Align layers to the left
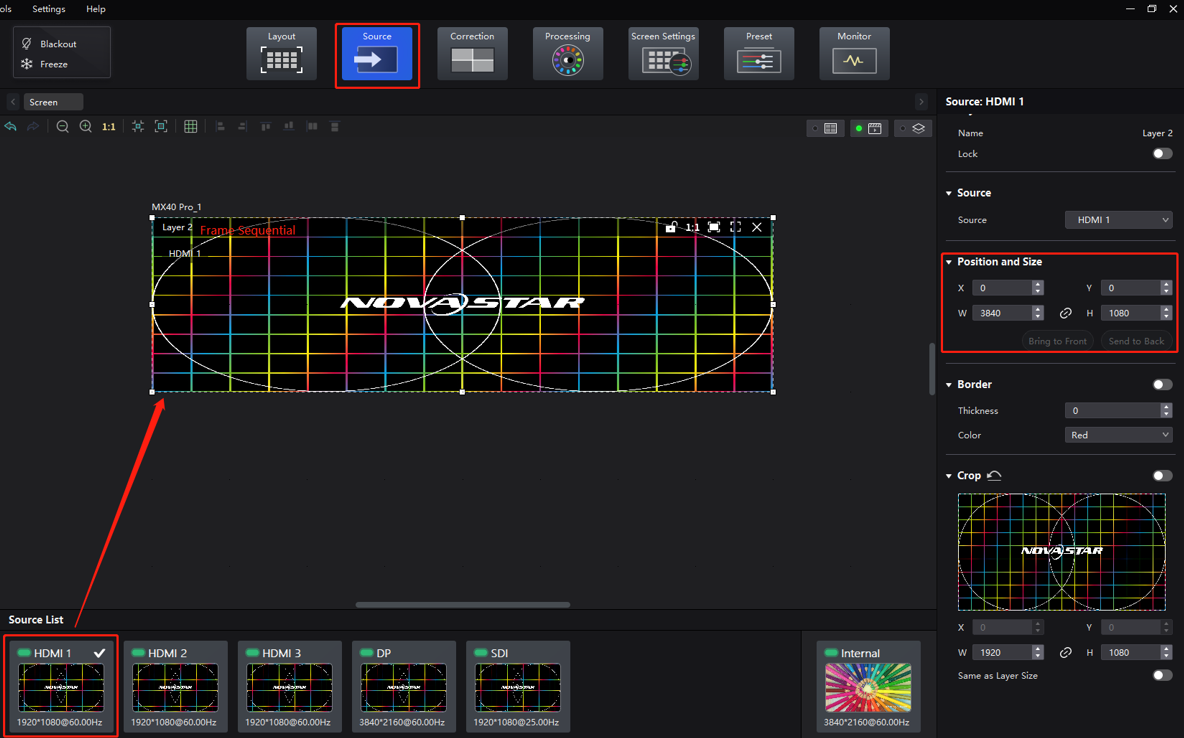This screenshot has height=738, width=1184. click(x=220, y=126)
